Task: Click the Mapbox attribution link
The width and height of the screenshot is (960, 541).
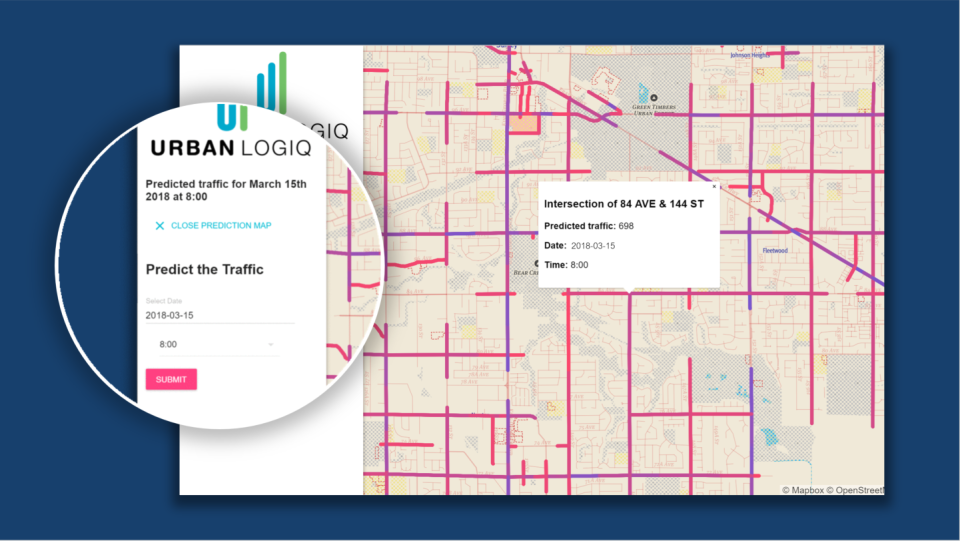Action: (803, 490)
